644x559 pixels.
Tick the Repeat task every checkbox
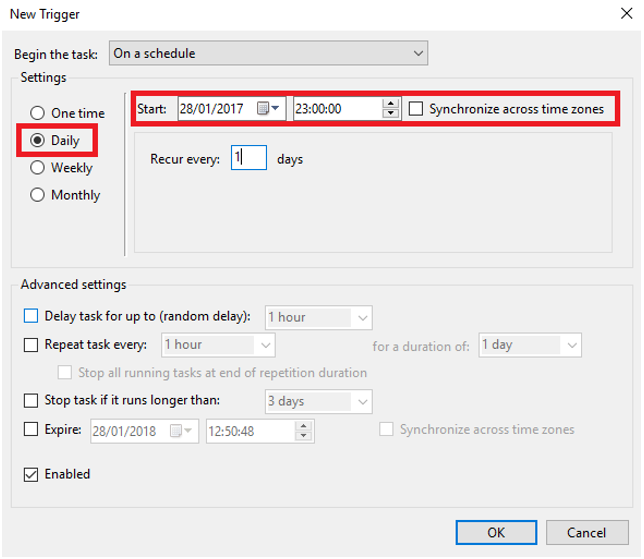point(31,344)
